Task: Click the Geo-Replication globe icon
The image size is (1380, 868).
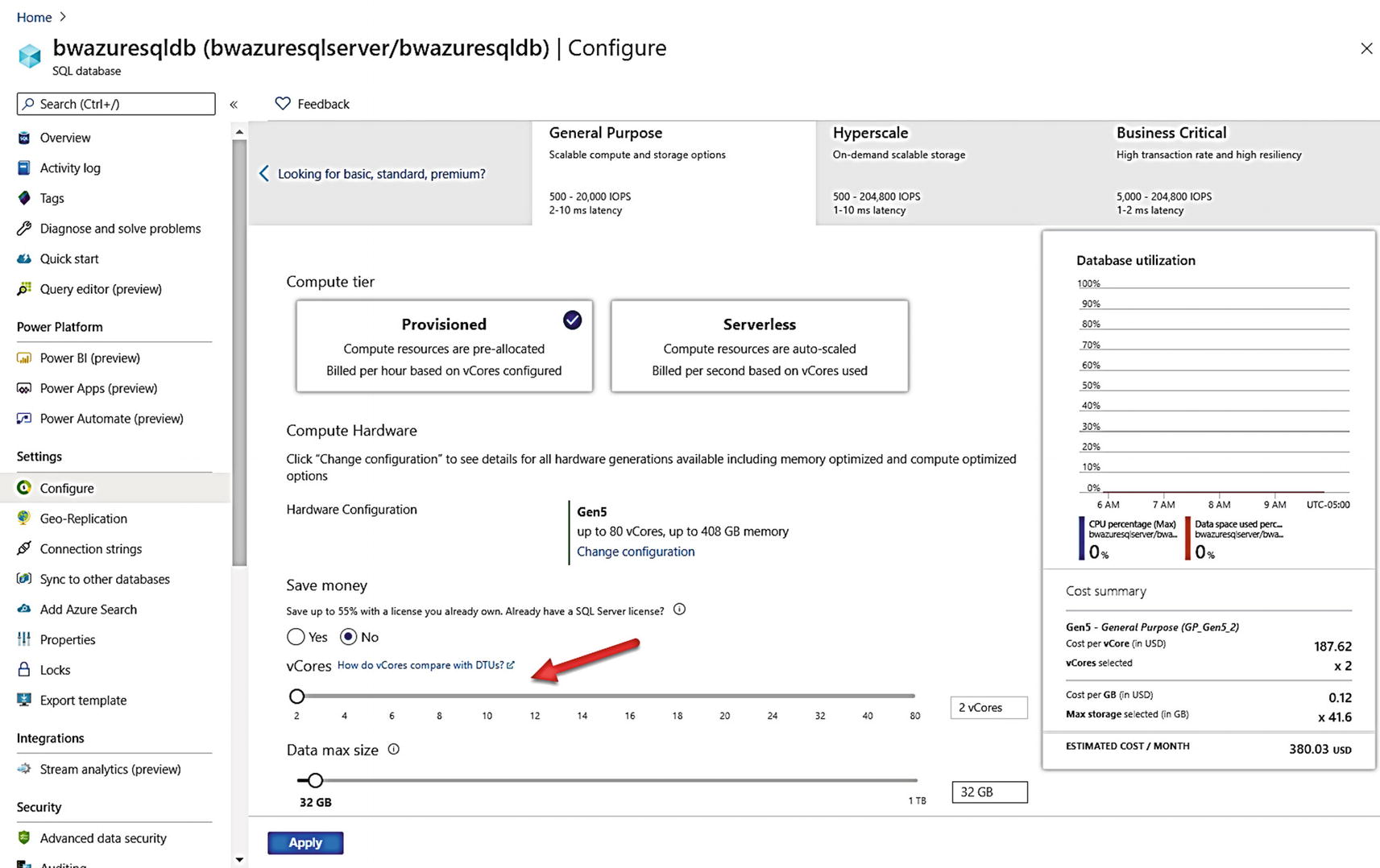Action: click(24, 519)
